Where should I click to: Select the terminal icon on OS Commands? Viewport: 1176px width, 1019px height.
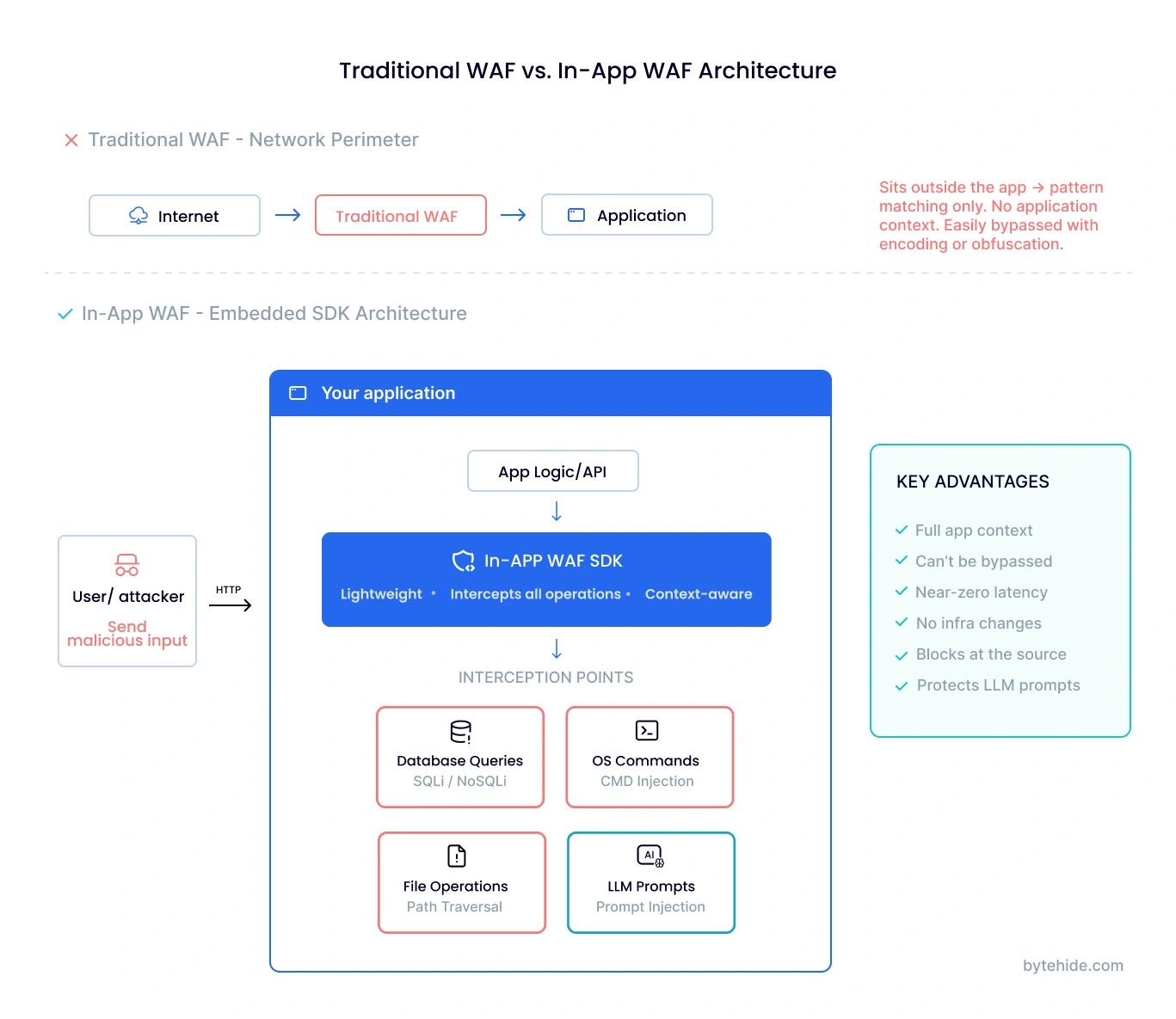pos(646,730)
